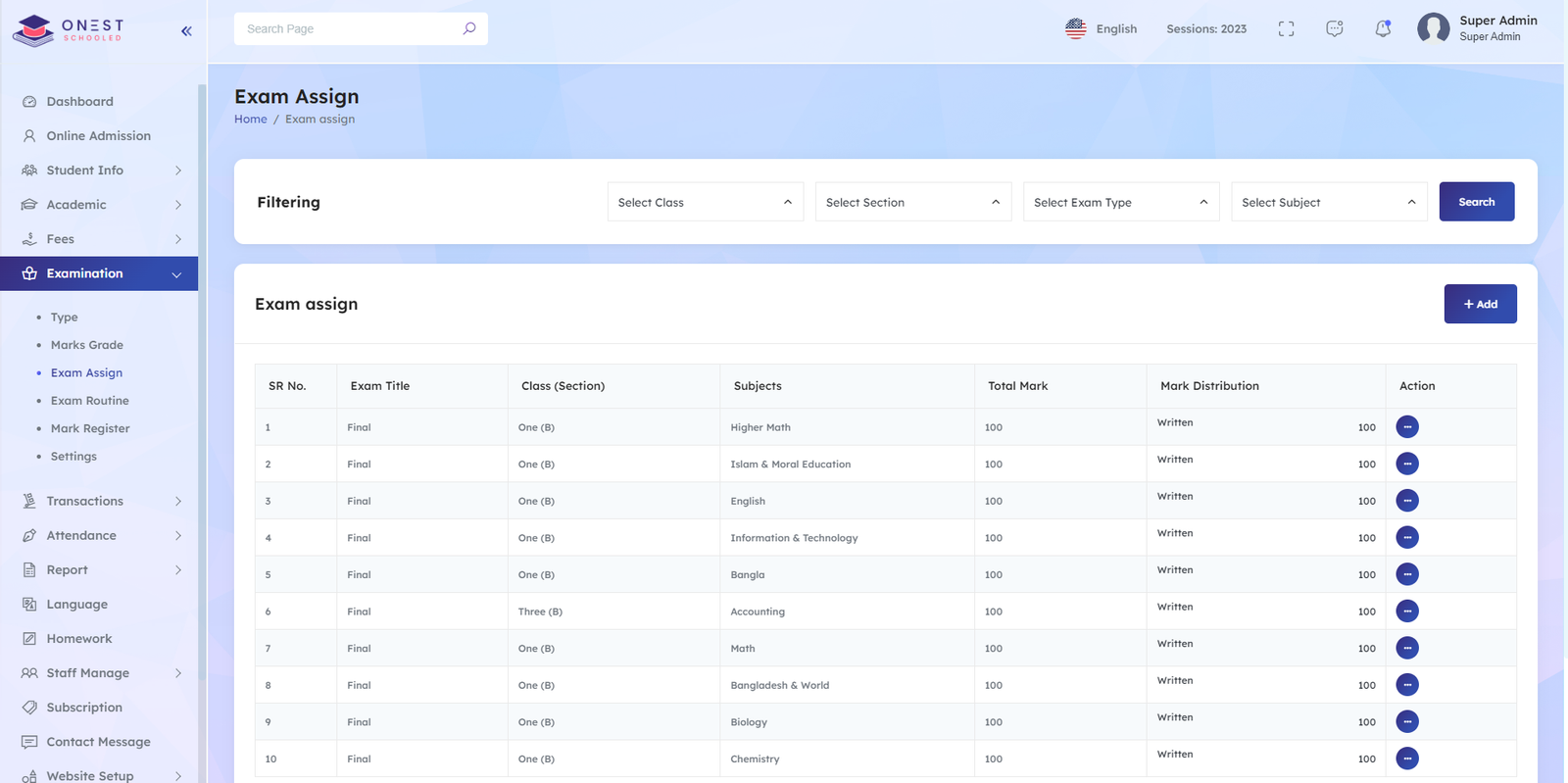Click the + Add button

click(x=1481, y=304)
